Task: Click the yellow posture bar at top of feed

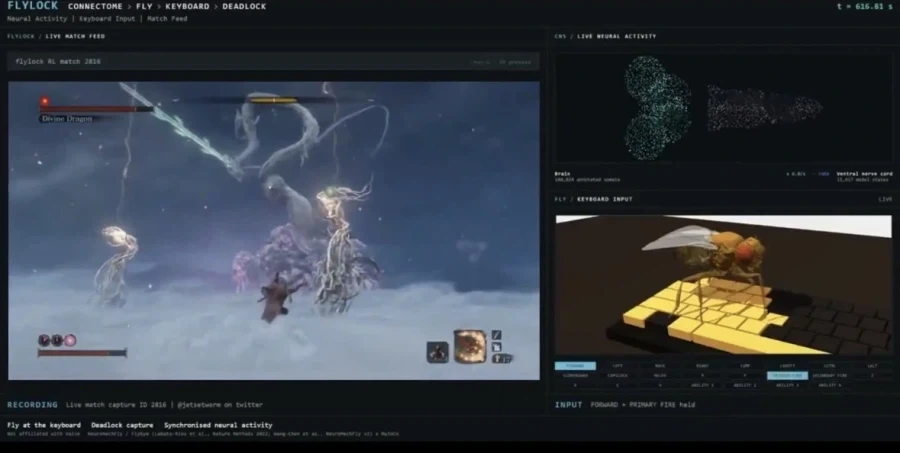Action: click(x=274, y=100)
